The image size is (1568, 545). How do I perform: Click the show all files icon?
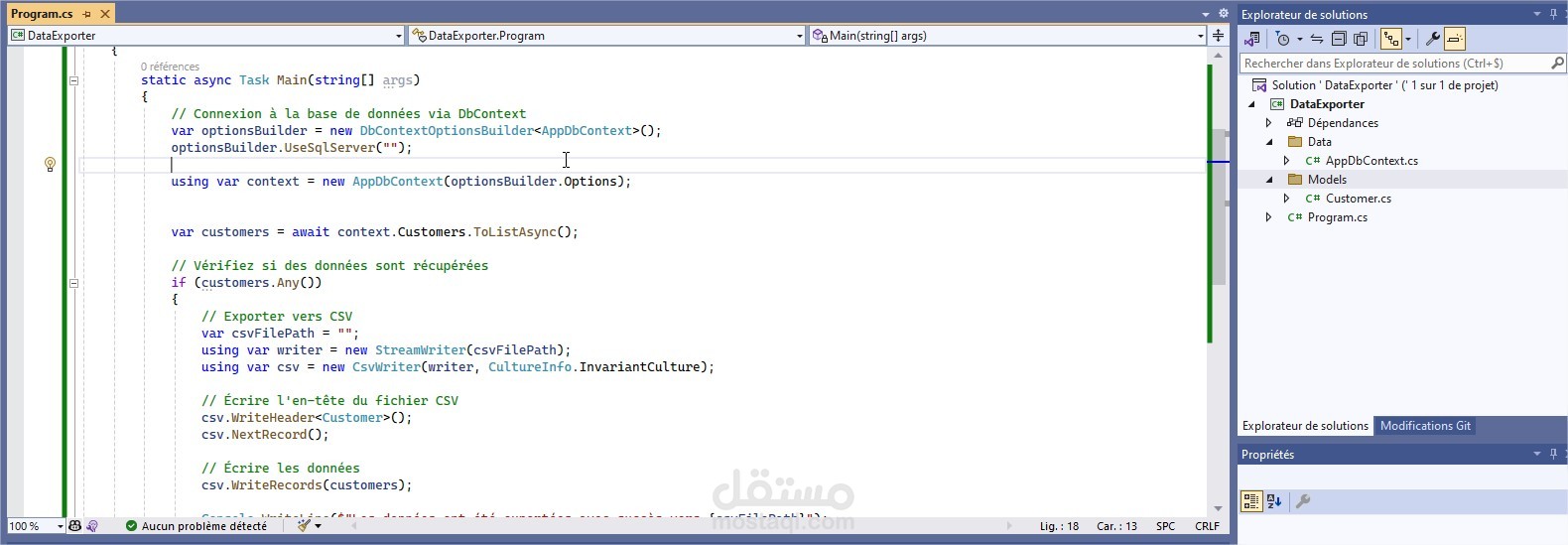tap(1361, 39)
